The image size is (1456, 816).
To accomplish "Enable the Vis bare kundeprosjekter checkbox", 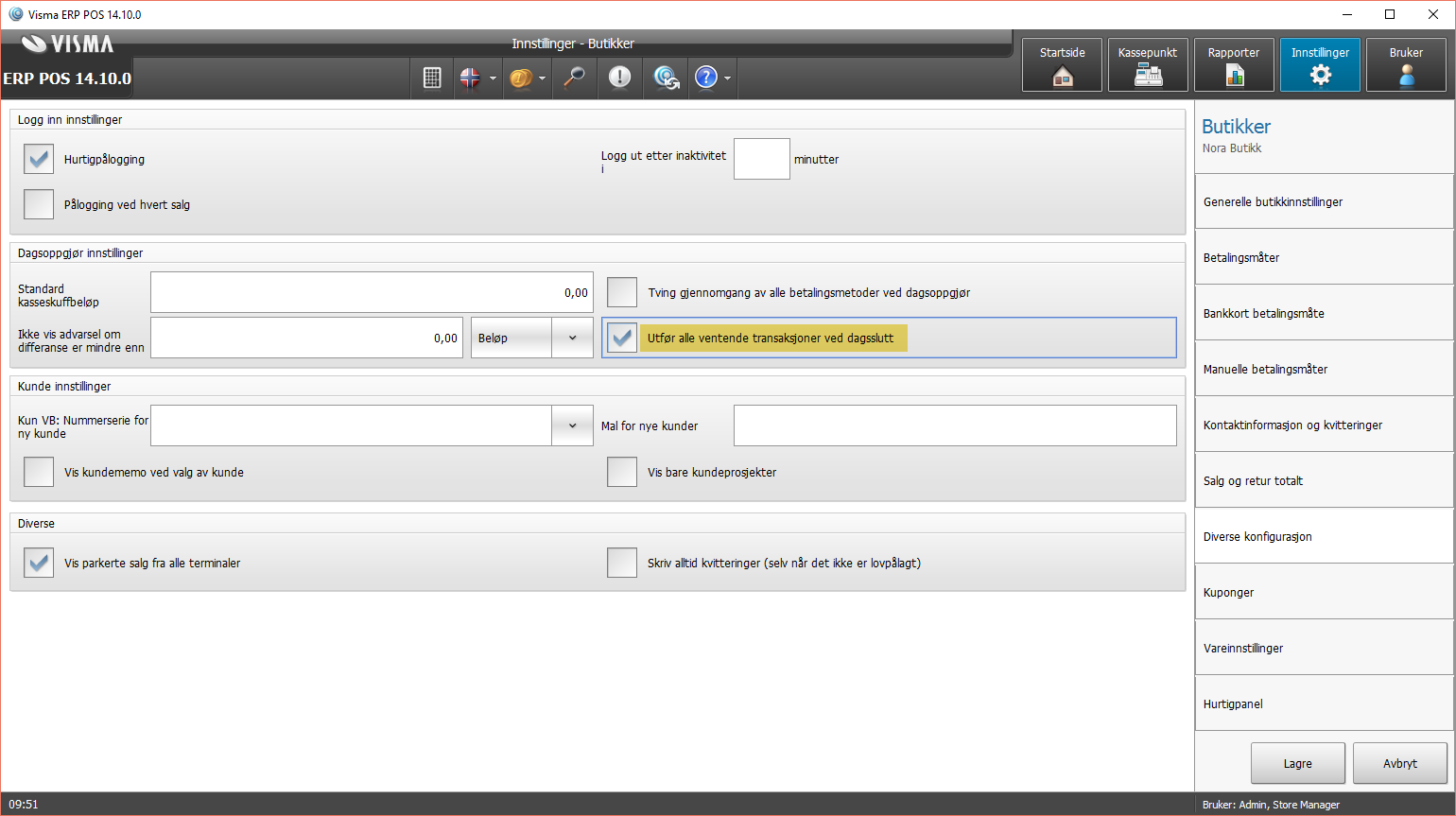I will [622, 472].
